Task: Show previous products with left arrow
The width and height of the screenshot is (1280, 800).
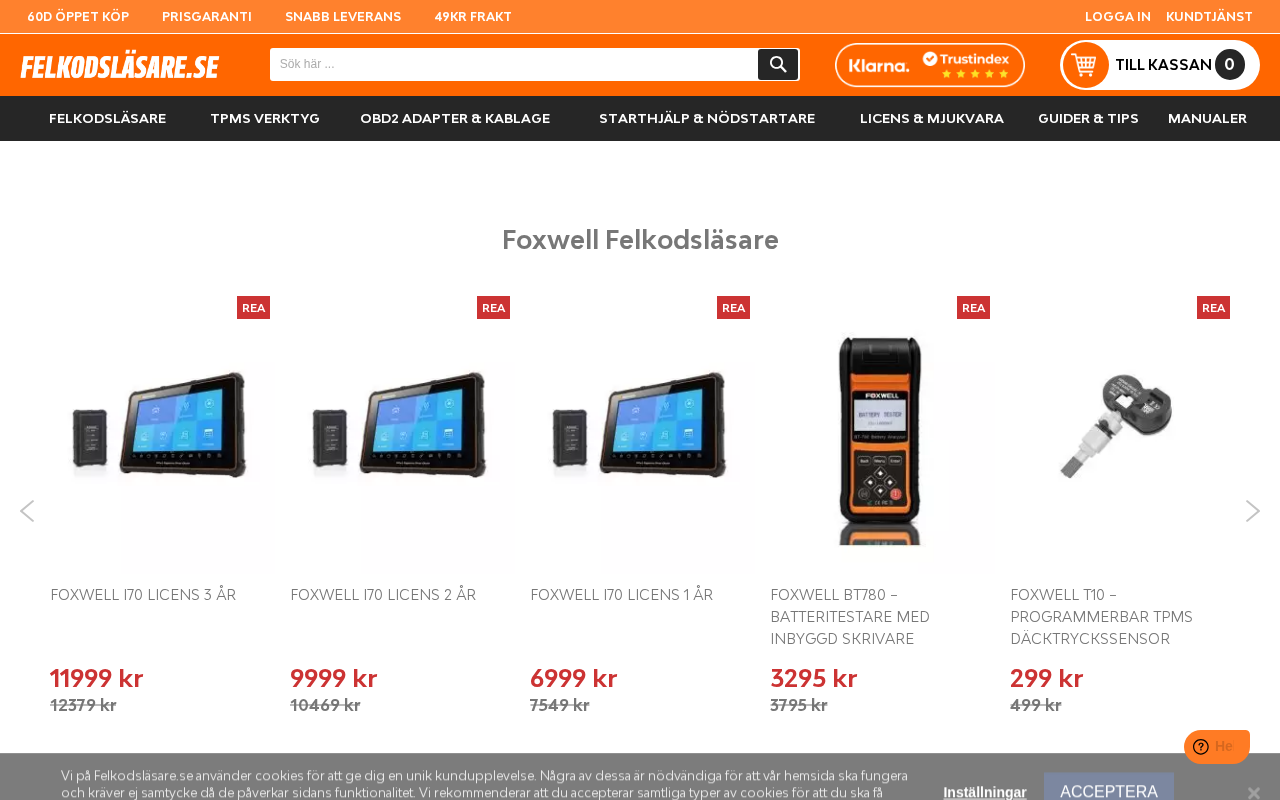Action: coord(27,511)
